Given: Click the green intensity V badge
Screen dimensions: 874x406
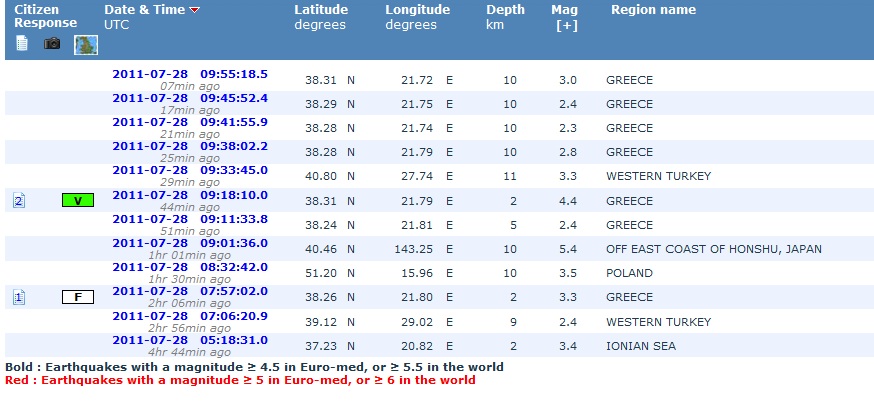Looking at the screenshot, I should click(x=77, y=201).
